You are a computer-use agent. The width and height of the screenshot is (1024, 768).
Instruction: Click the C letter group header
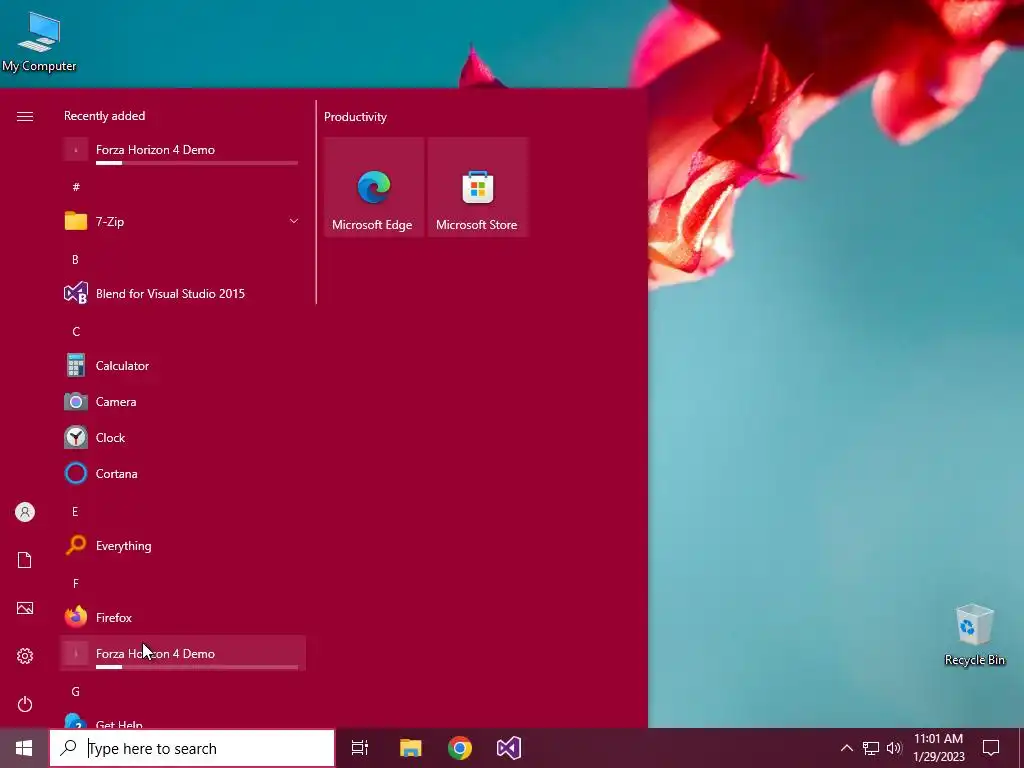76,332
